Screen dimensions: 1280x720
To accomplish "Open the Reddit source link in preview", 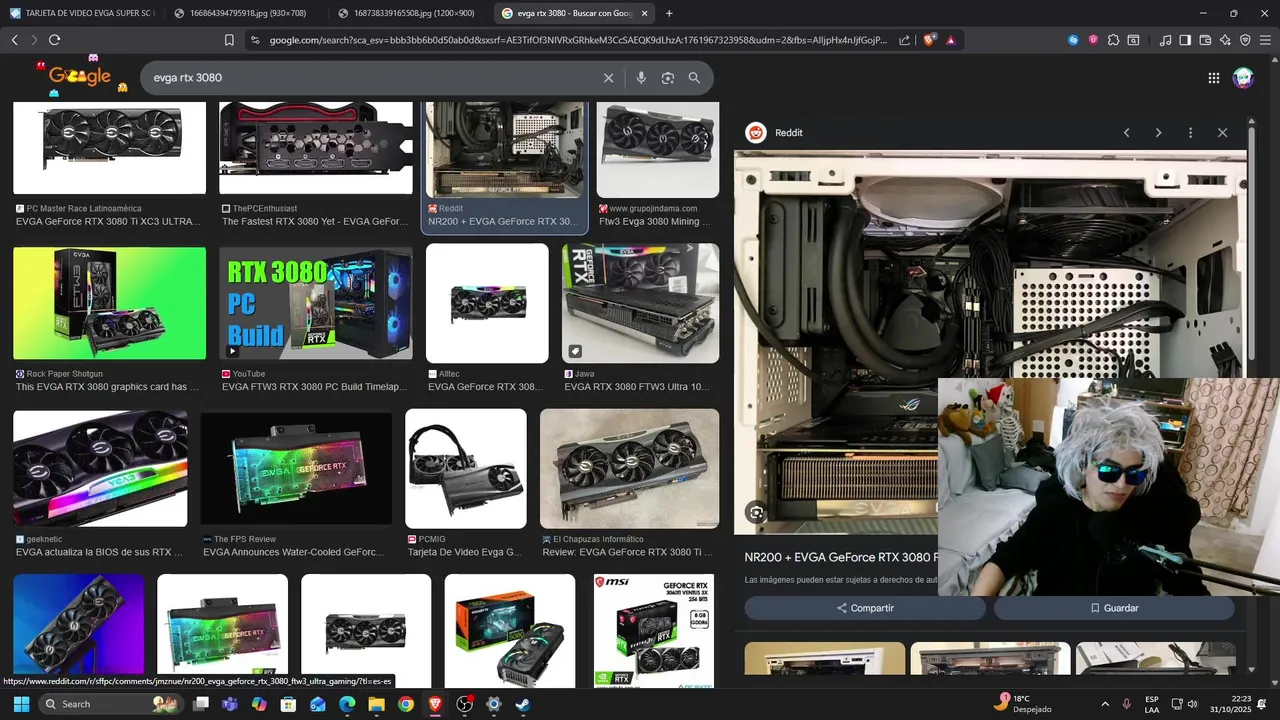I will tap(776, 132).
